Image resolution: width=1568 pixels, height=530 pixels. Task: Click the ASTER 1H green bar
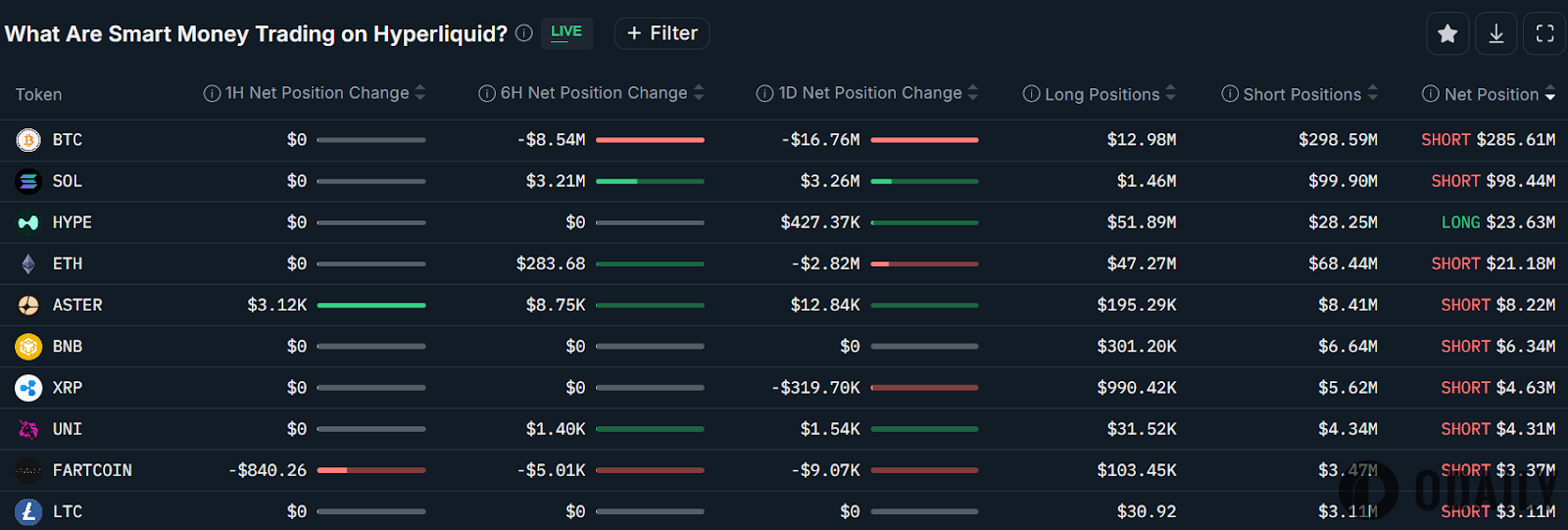click(x=371, y=306)
